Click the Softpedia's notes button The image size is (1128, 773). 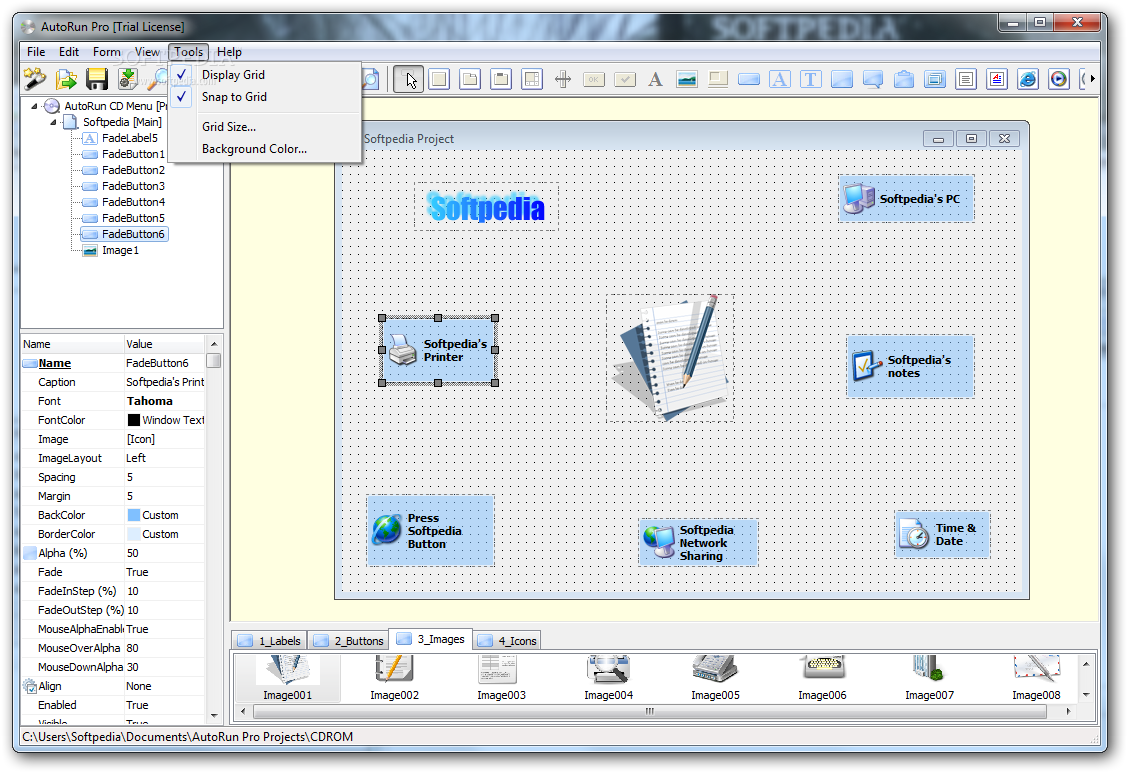910,367
